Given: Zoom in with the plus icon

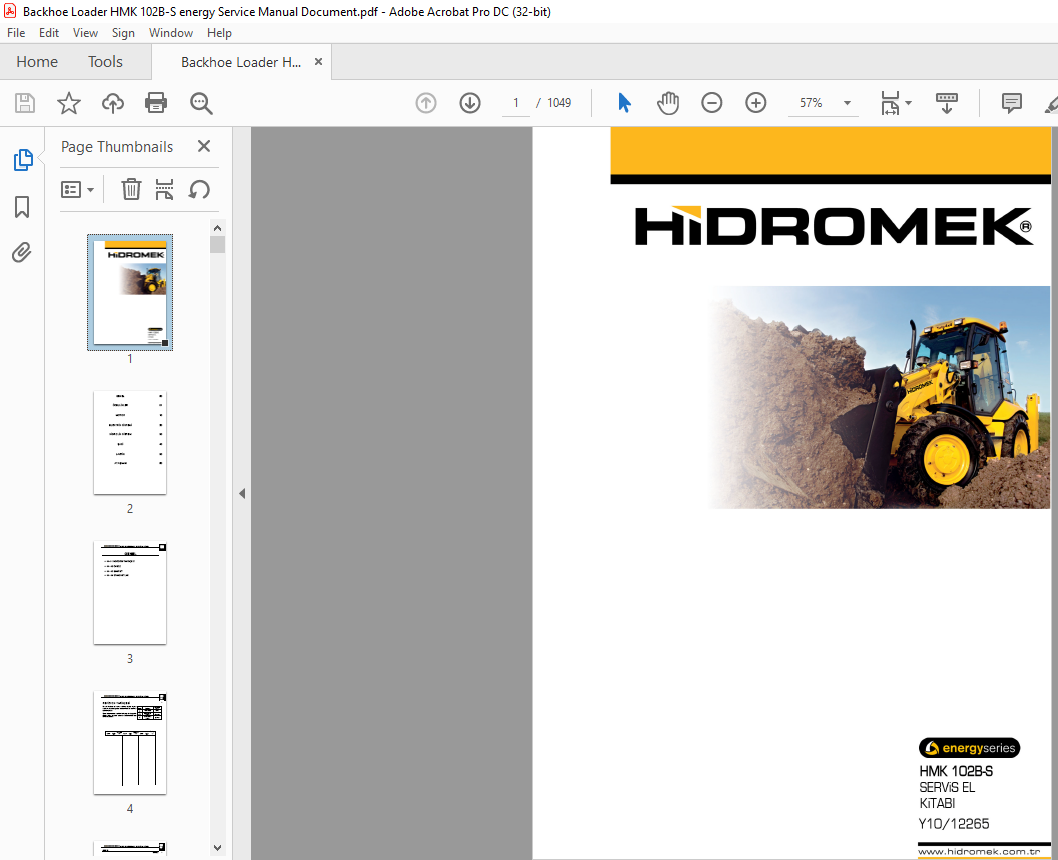Looking at the screenshot, I should point(756,103).
